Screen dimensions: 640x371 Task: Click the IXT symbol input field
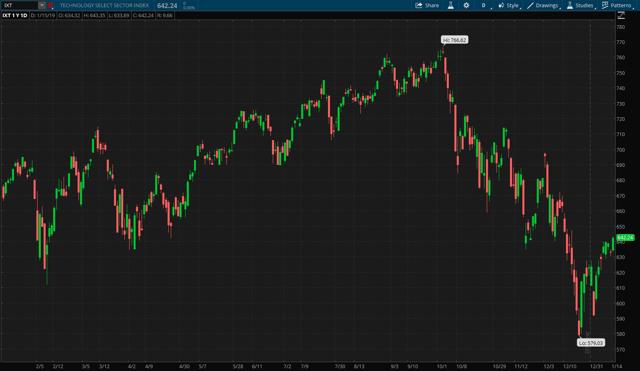20,5
